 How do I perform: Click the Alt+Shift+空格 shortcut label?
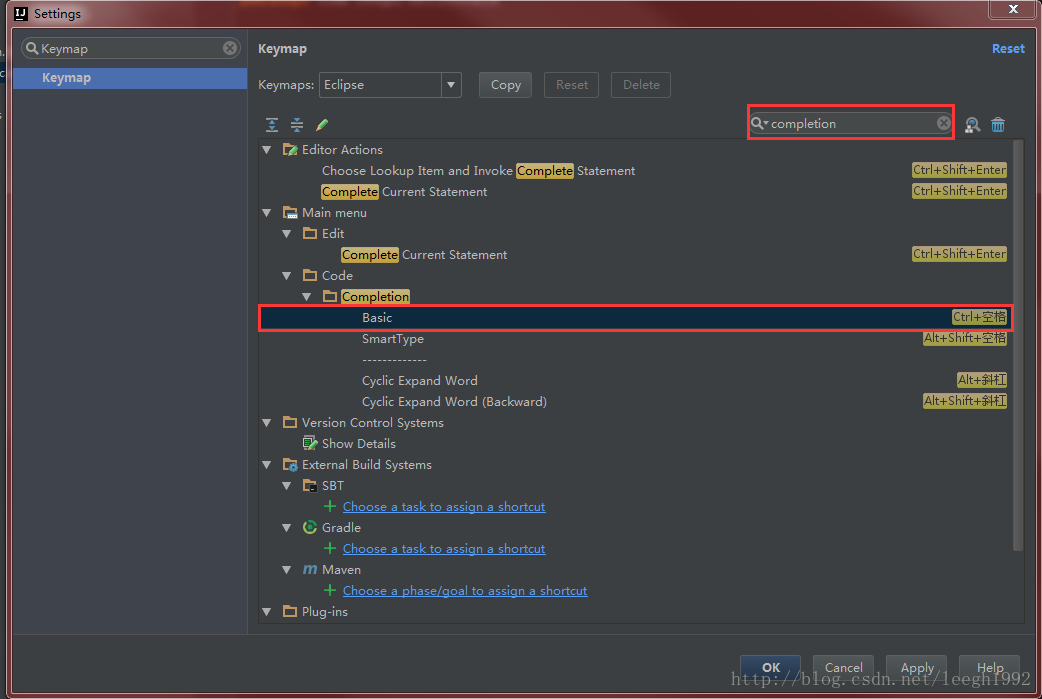tap(965, 338)
